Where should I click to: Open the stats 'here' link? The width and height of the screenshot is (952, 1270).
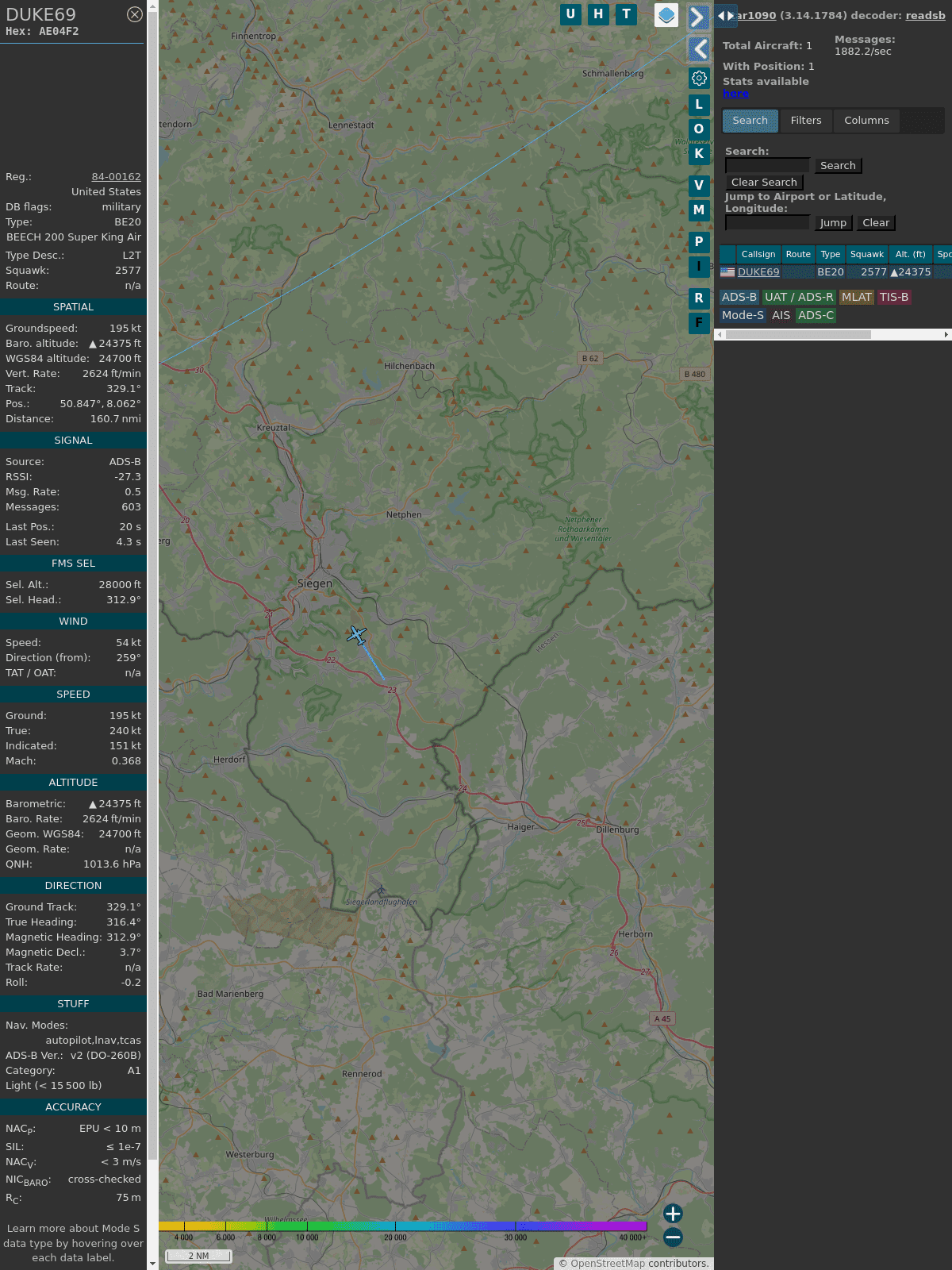735,94
